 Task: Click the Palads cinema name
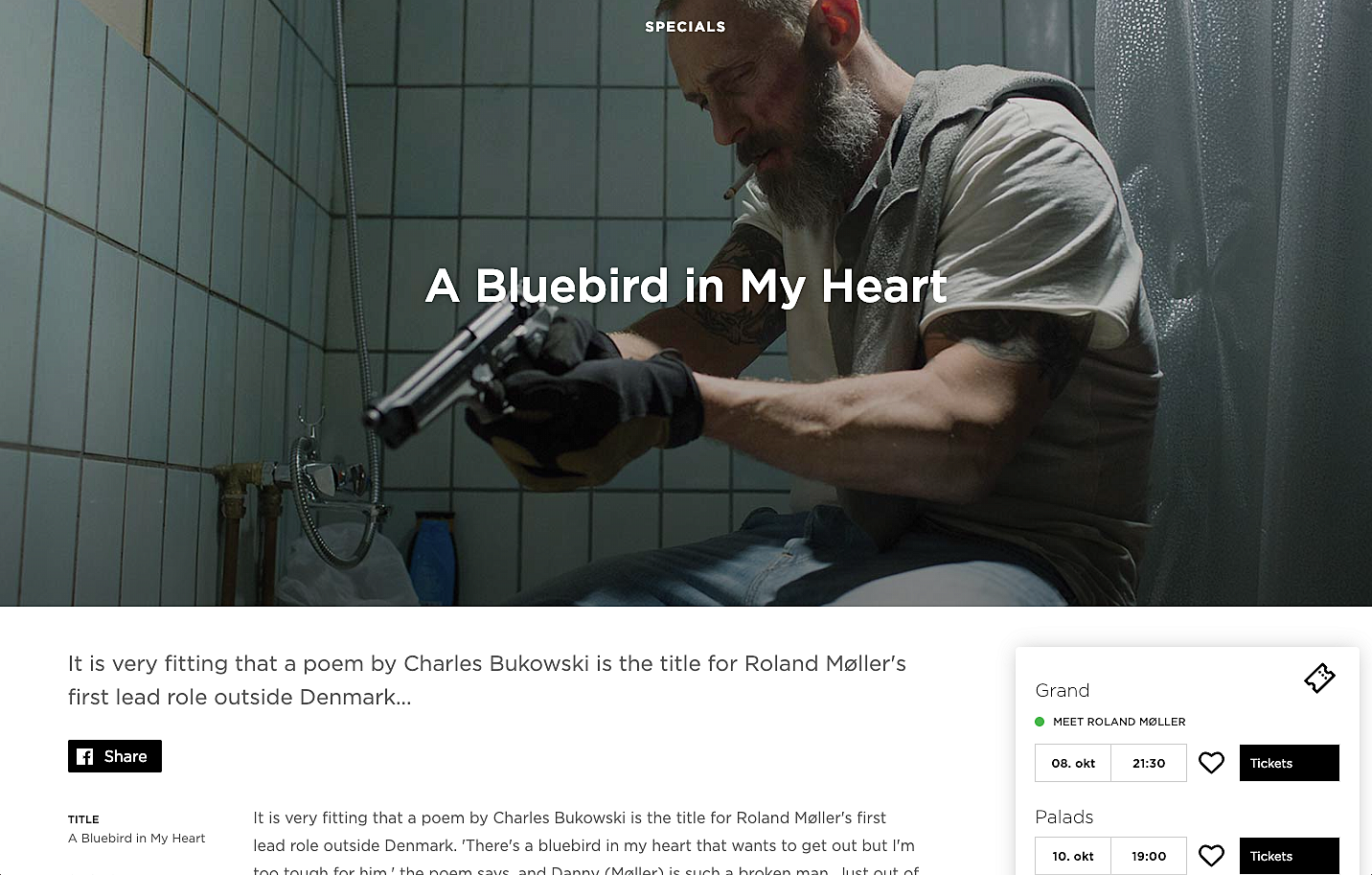(x=1064, y=817)
